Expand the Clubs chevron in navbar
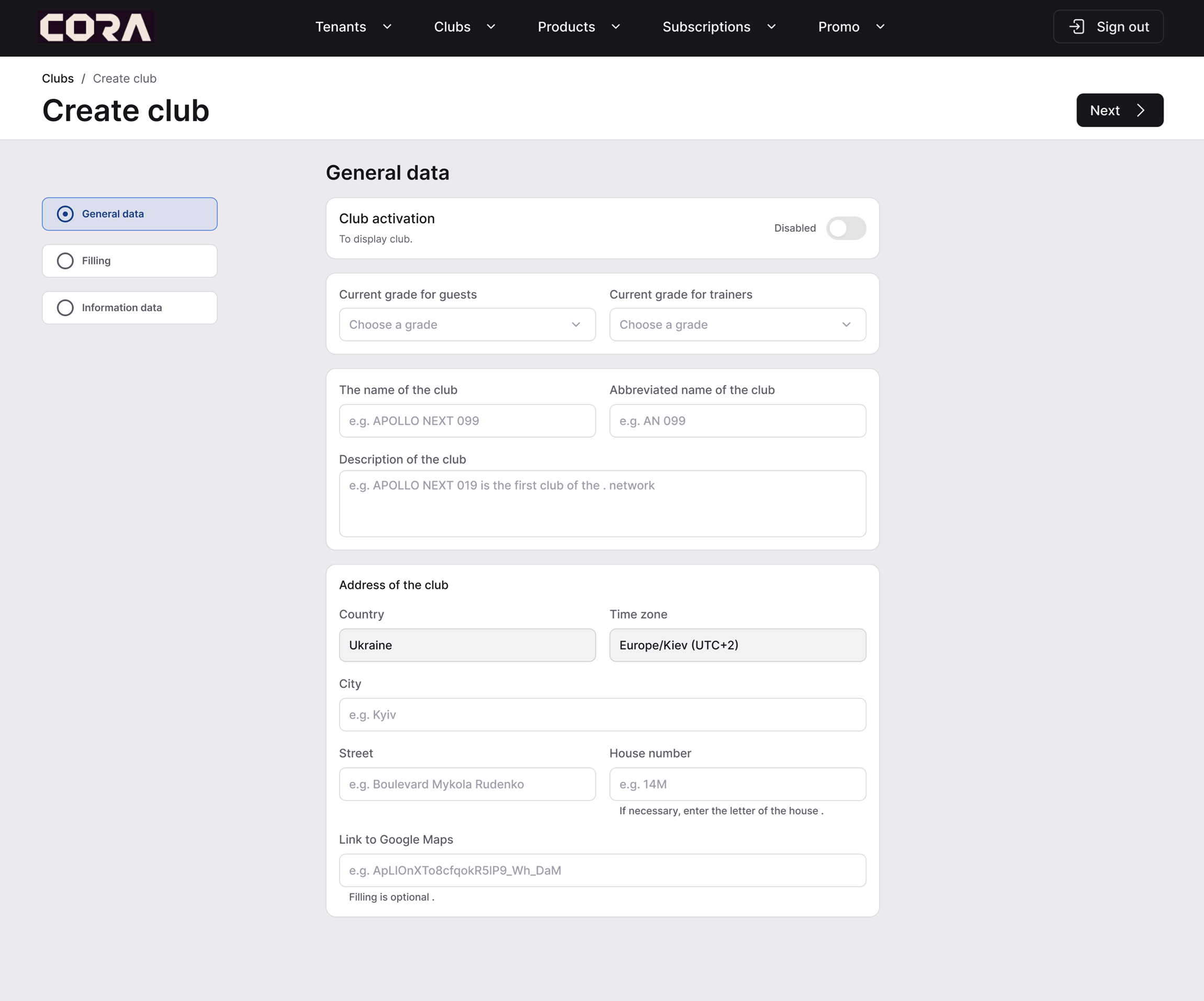 491,26
